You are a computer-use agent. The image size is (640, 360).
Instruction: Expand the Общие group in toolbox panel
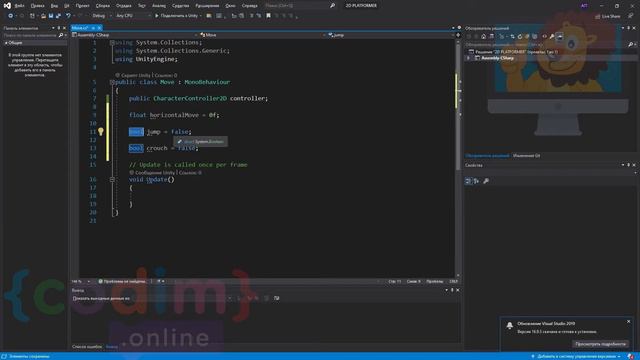point(6,43)
